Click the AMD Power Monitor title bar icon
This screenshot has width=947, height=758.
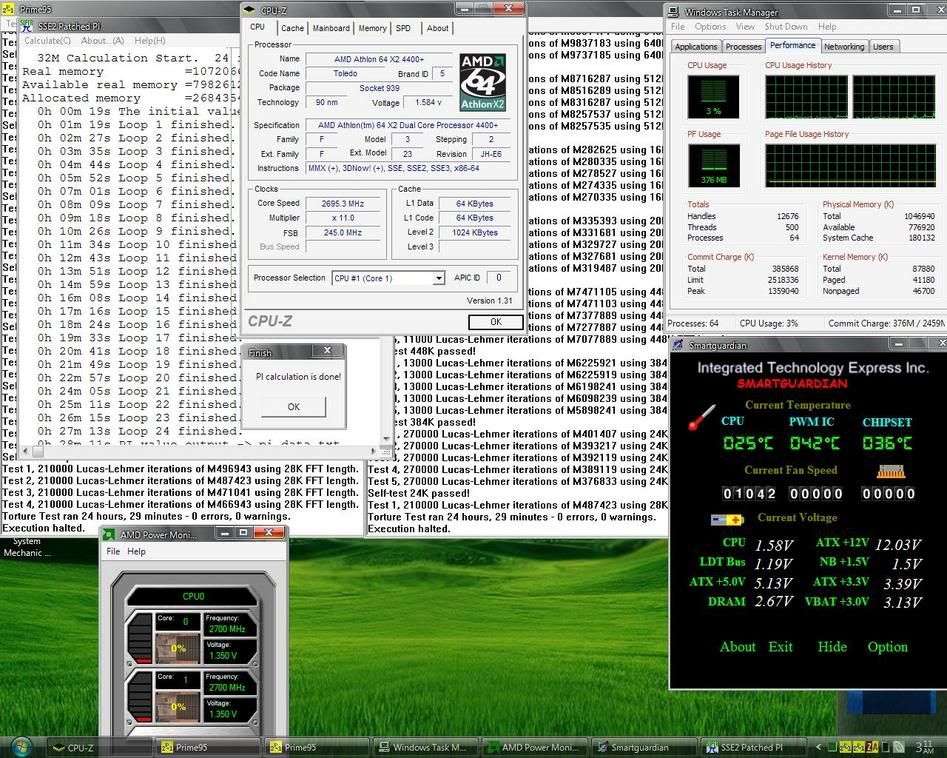pos(109,534)
